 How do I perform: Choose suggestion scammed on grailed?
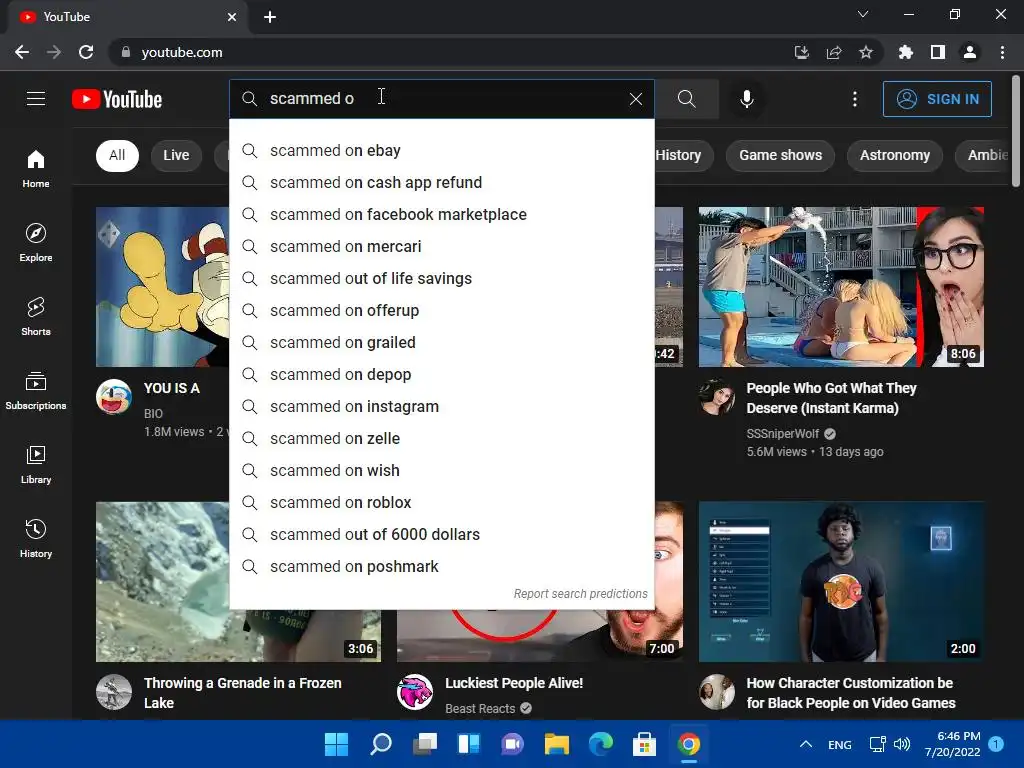(442, 343)
